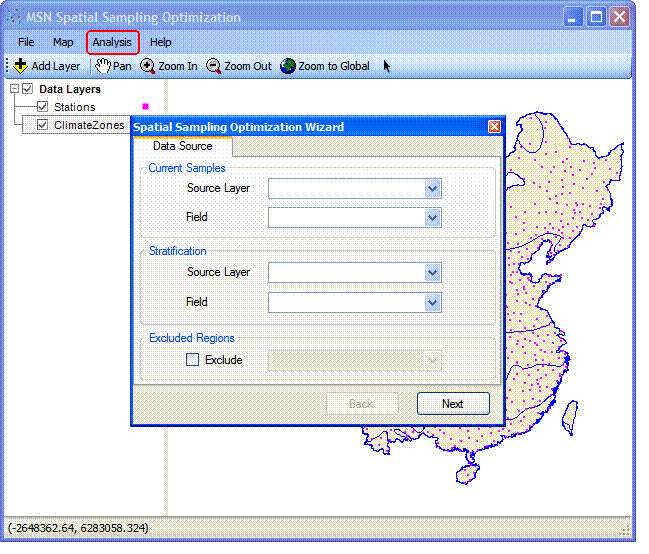
Task: Click the coordinates readout in status bar
Action: (78, 528)
